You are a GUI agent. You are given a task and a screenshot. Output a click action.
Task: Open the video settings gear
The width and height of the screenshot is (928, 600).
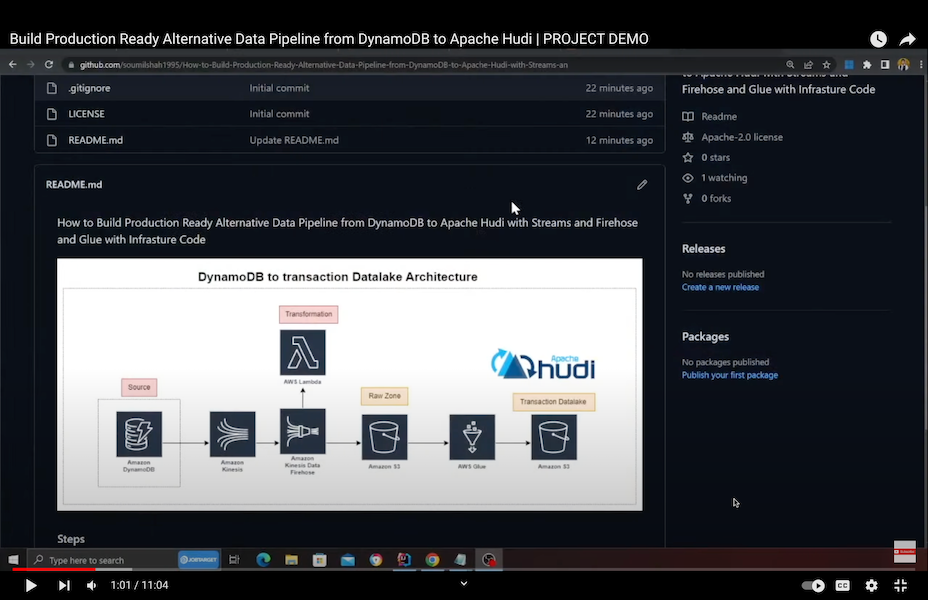tap(871, 585)
